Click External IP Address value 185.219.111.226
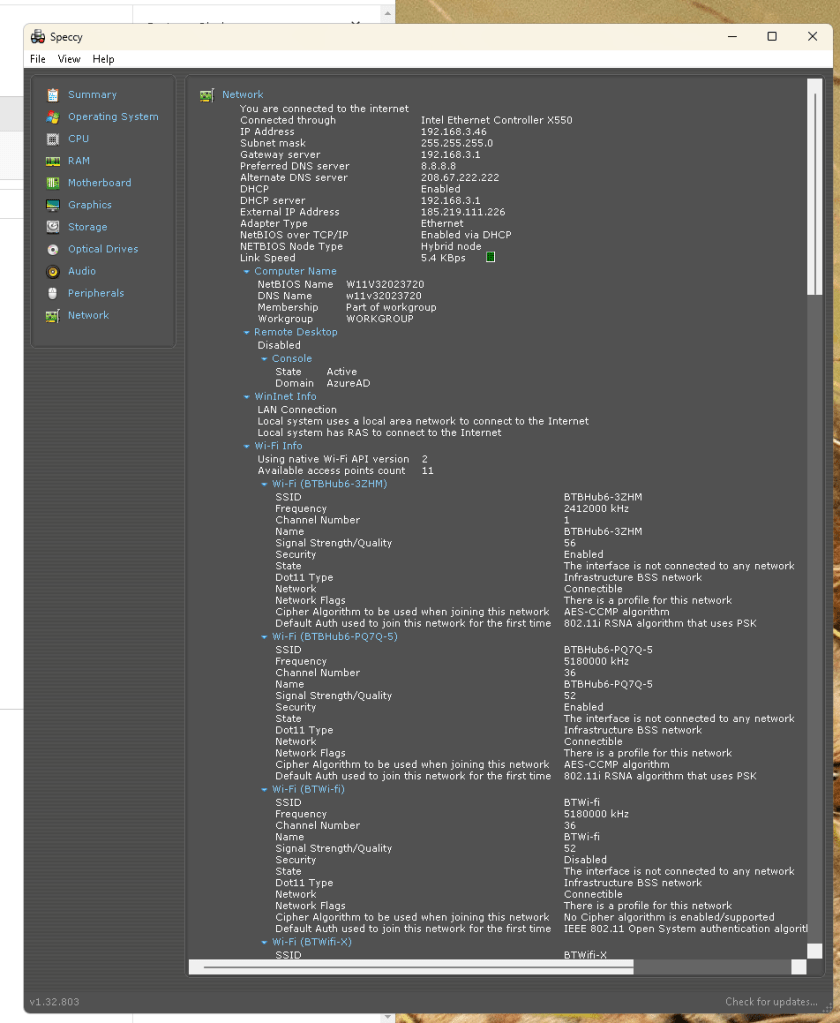 (x=463, y=212)
